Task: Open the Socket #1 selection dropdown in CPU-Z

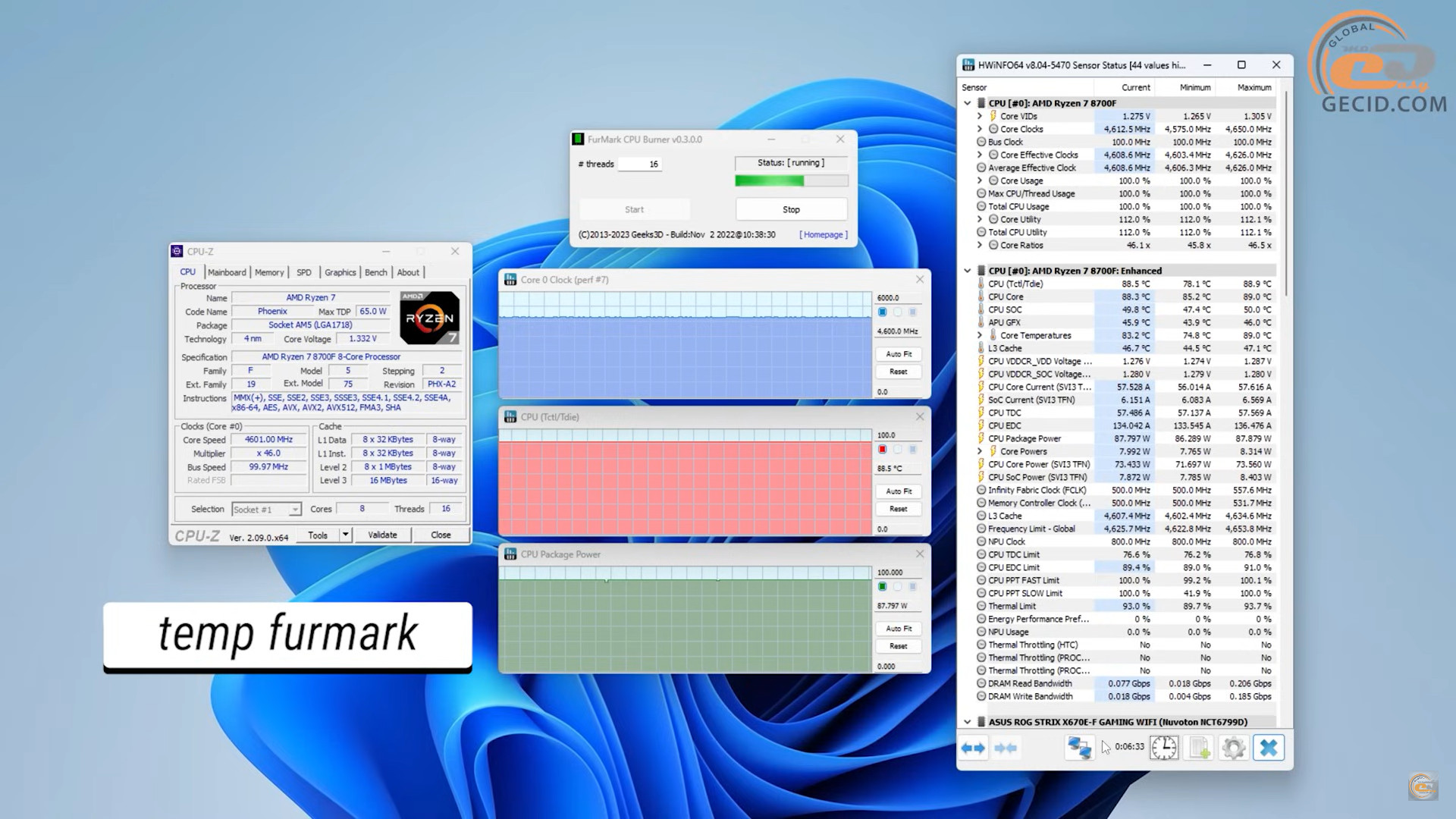Action: 295,510
